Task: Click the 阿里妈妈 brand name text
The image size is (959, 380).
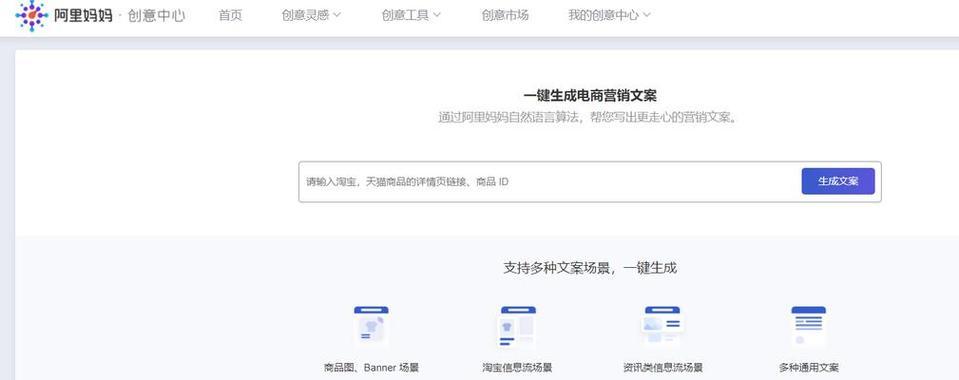Action: (83, 16)
